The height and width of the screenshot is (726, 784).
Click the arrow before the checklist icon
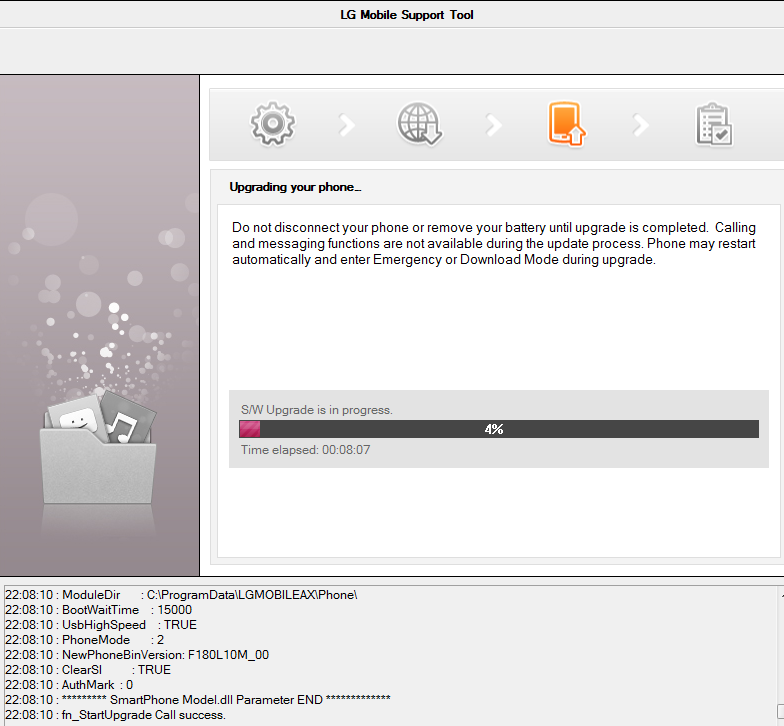(641, 125)
